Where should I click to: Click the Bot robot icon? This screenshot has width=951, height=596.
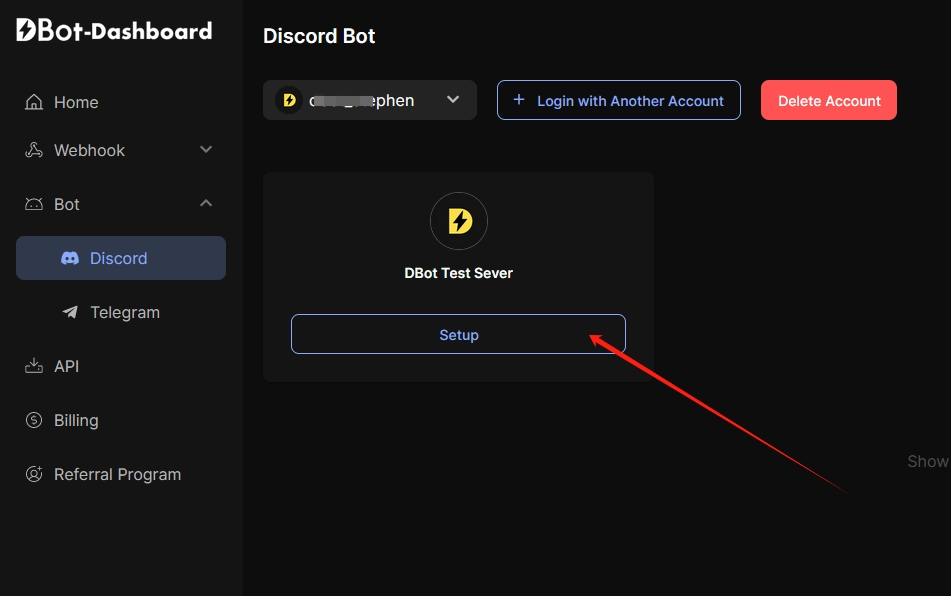point(34,204)
